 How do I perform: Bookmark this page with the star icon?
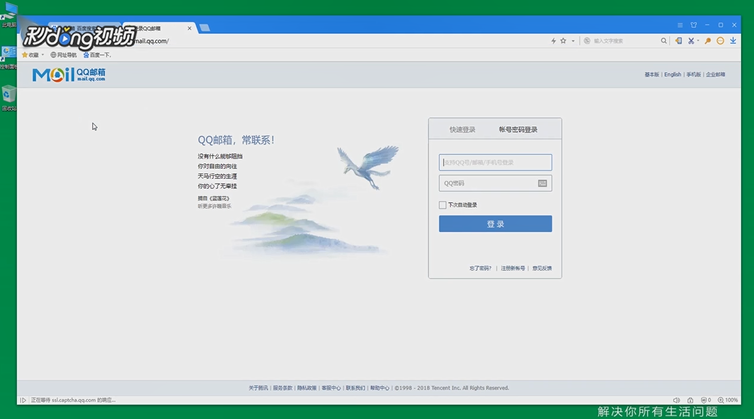click(563, 41)
